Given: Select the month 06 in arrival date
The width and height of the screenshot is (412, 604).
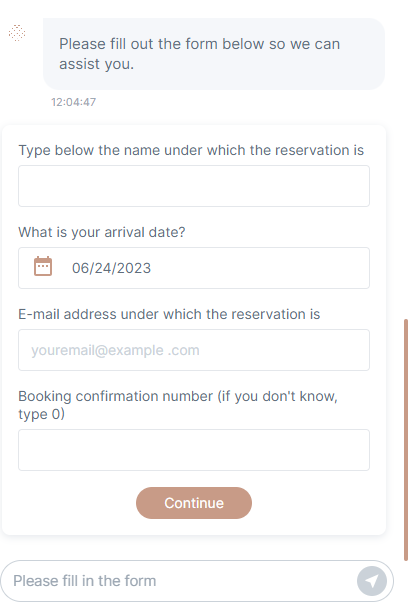Looking at the screenshot, I should pyautogui.click(x=80, y=268).
